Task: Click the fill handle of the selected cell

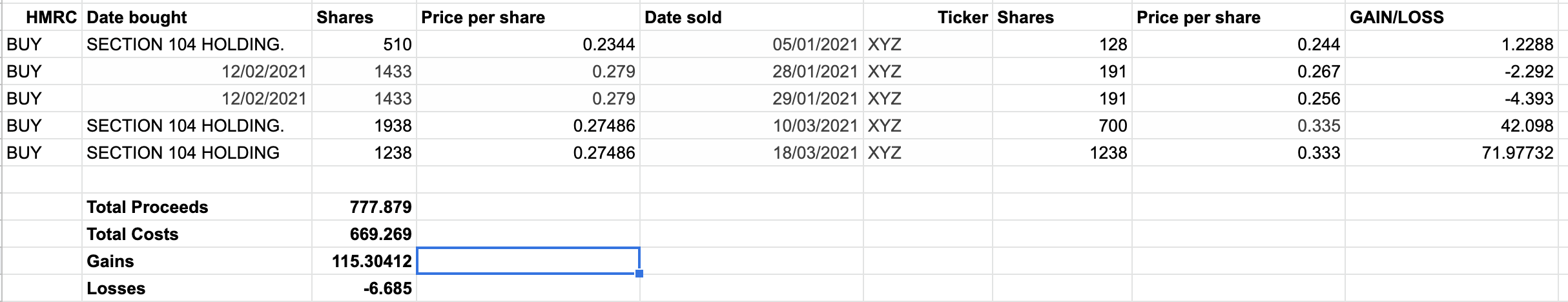Action: coord(639,274)
